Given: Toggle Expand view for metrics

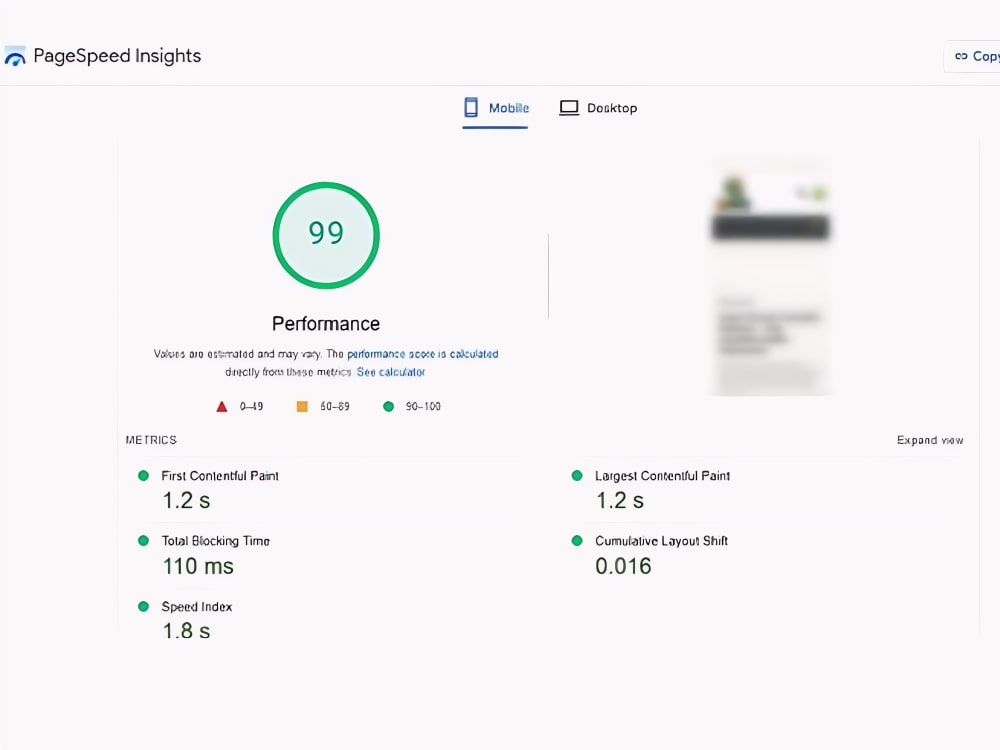Looking at the screenshot, I should [x=930, y=440].
